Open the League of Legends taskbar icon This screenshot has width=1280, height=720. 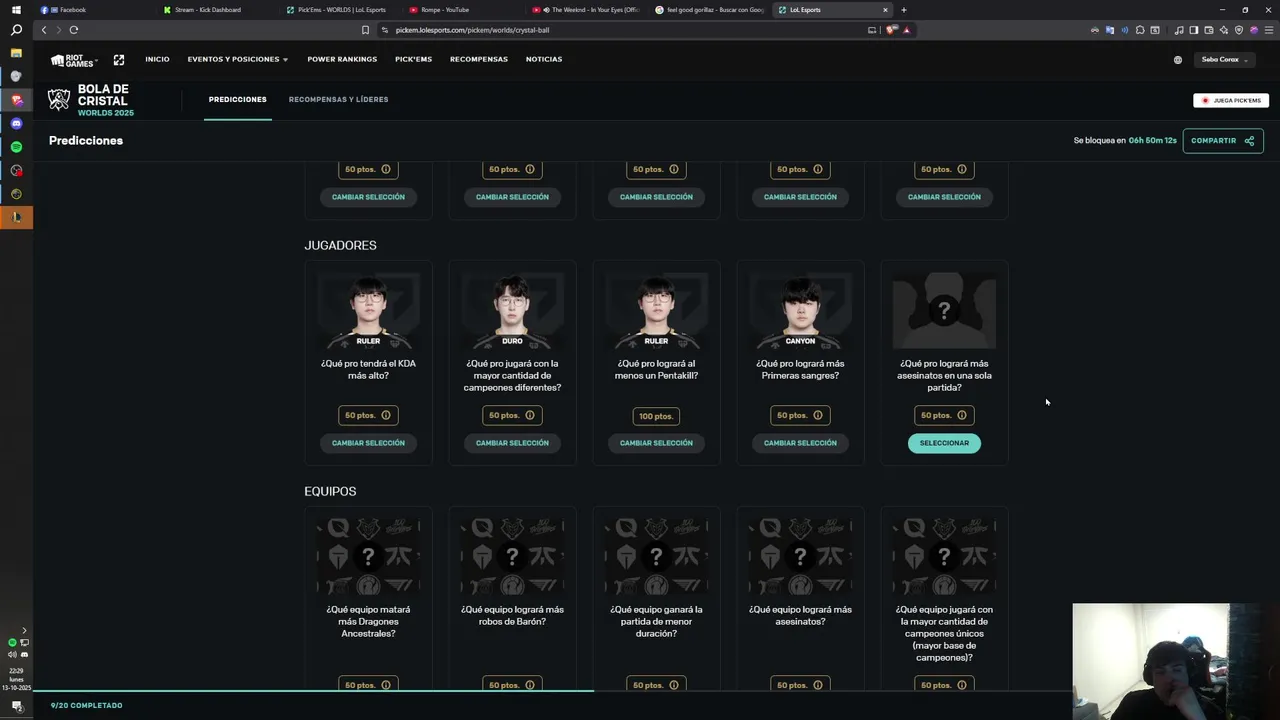16,217
